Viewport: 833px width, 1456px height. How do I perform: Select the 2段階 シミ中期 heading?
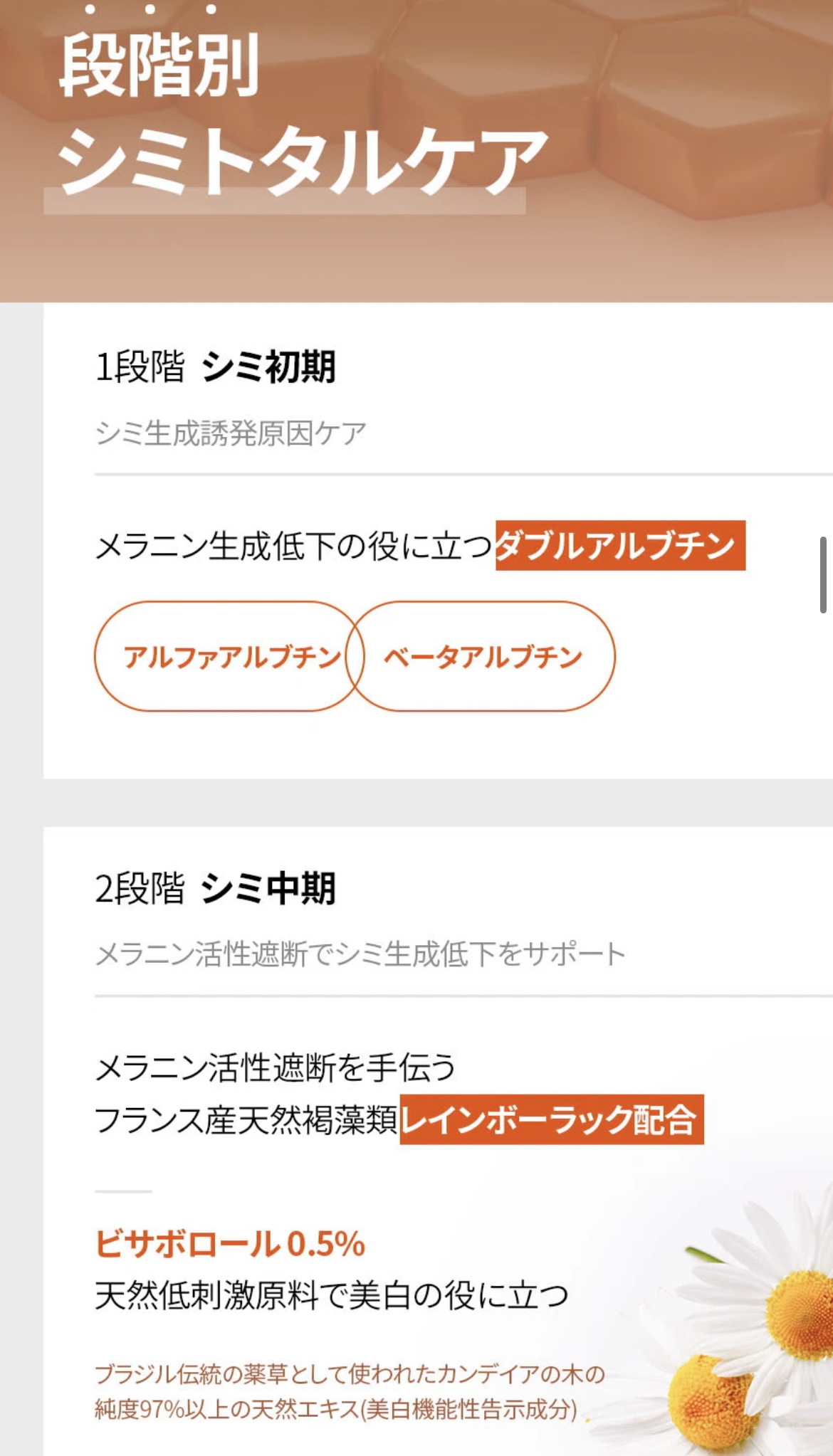tap(215, 888)
